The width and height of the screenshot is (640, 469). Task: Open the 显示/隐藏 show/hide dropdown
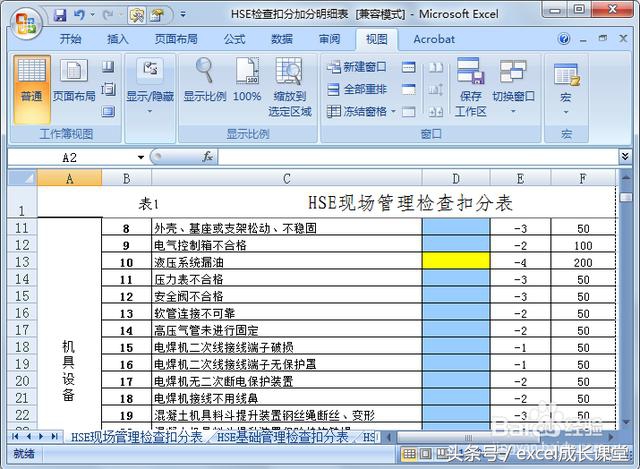point(150,86)
